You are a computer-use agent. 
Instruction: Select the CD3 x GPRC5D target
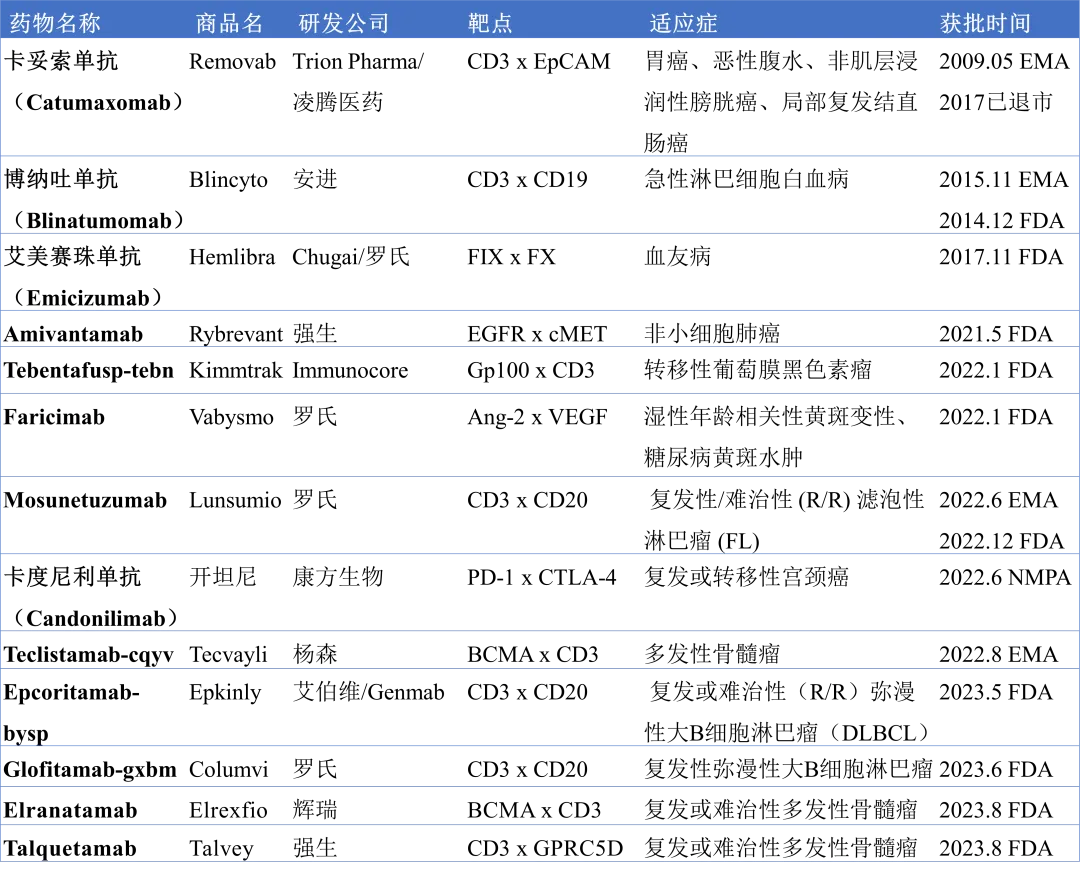545,849
